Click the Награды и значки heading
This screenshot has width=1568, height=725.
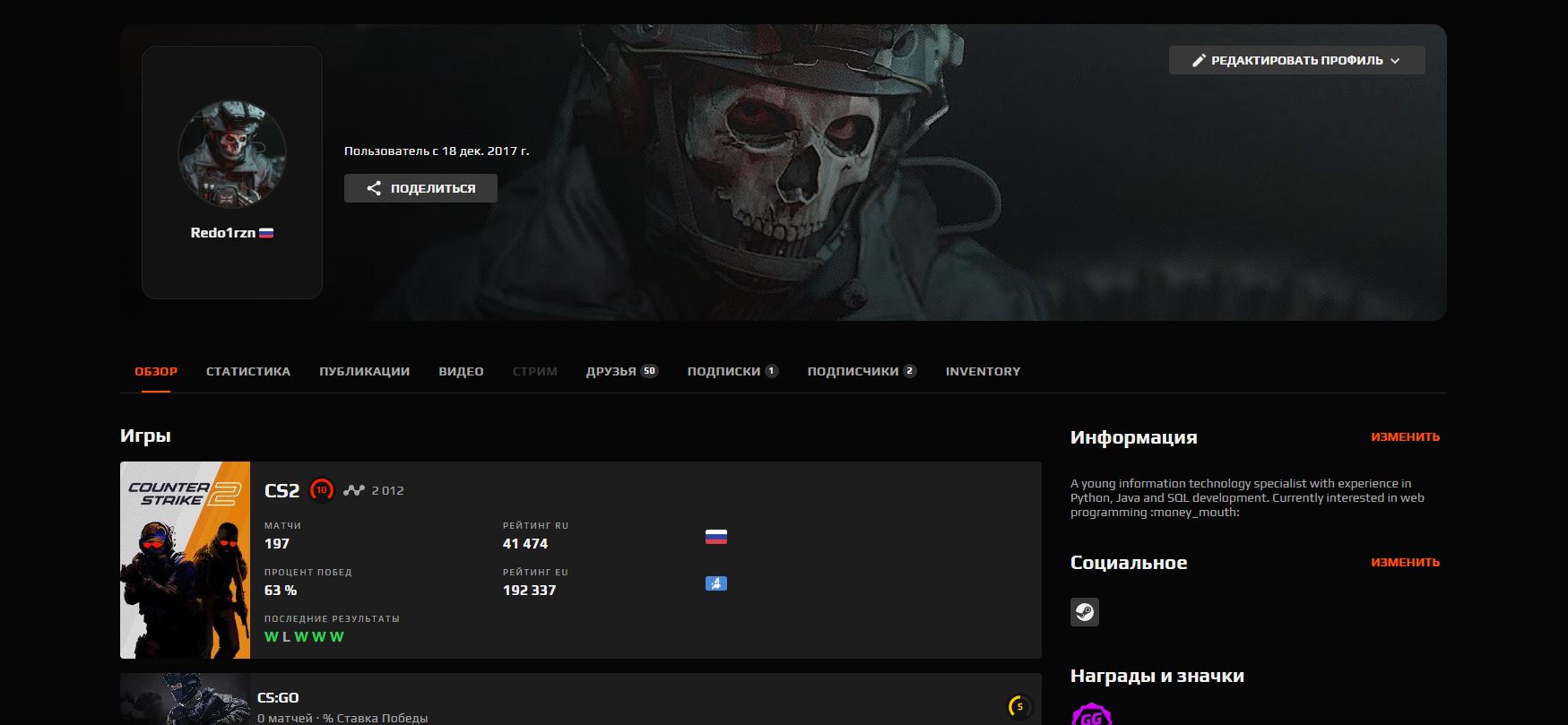[1157, 676]
